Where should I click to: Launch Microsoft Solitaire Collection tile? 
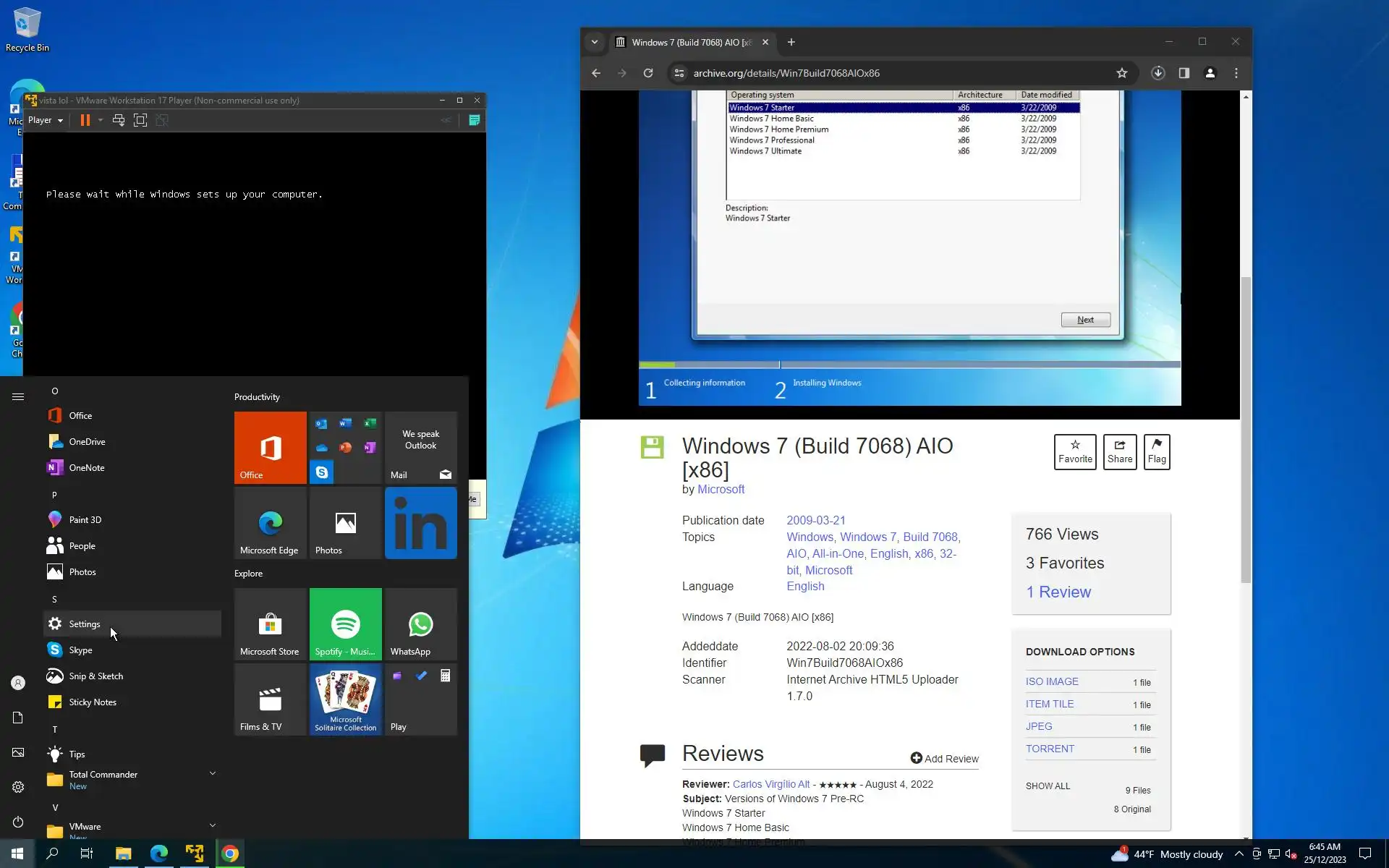click(345, 699)
